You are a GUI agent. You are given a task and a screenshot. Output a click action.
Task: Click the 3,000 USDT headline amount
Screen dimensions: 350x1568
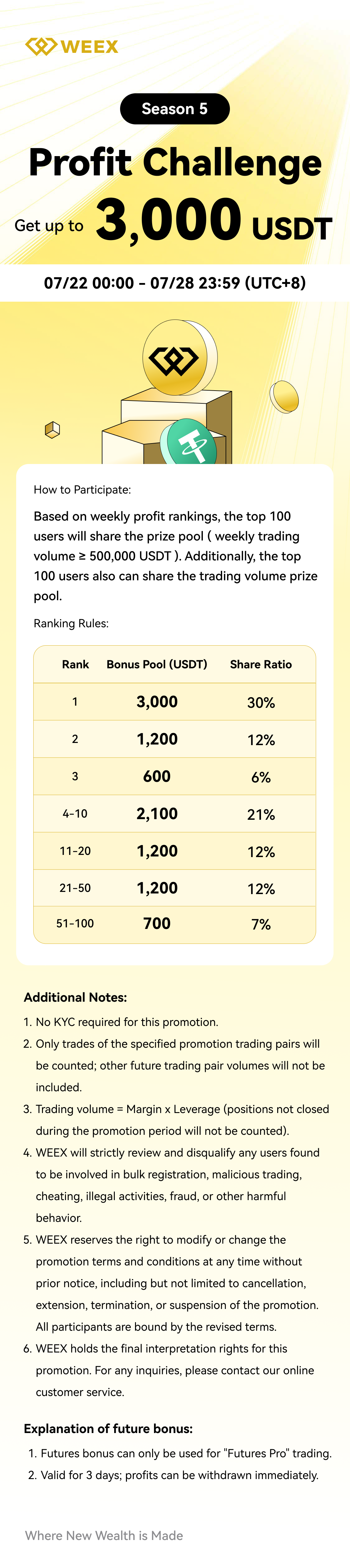(x=213, y=220)
